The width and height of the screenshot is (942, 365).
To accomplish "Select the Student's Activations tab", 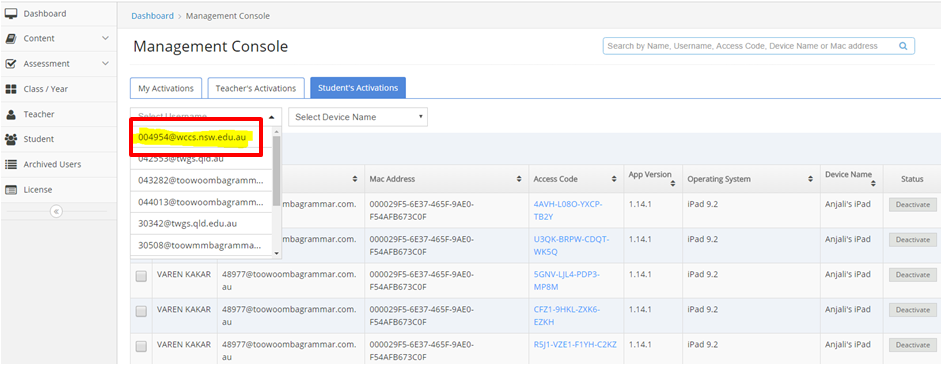I will click(358, 88).
